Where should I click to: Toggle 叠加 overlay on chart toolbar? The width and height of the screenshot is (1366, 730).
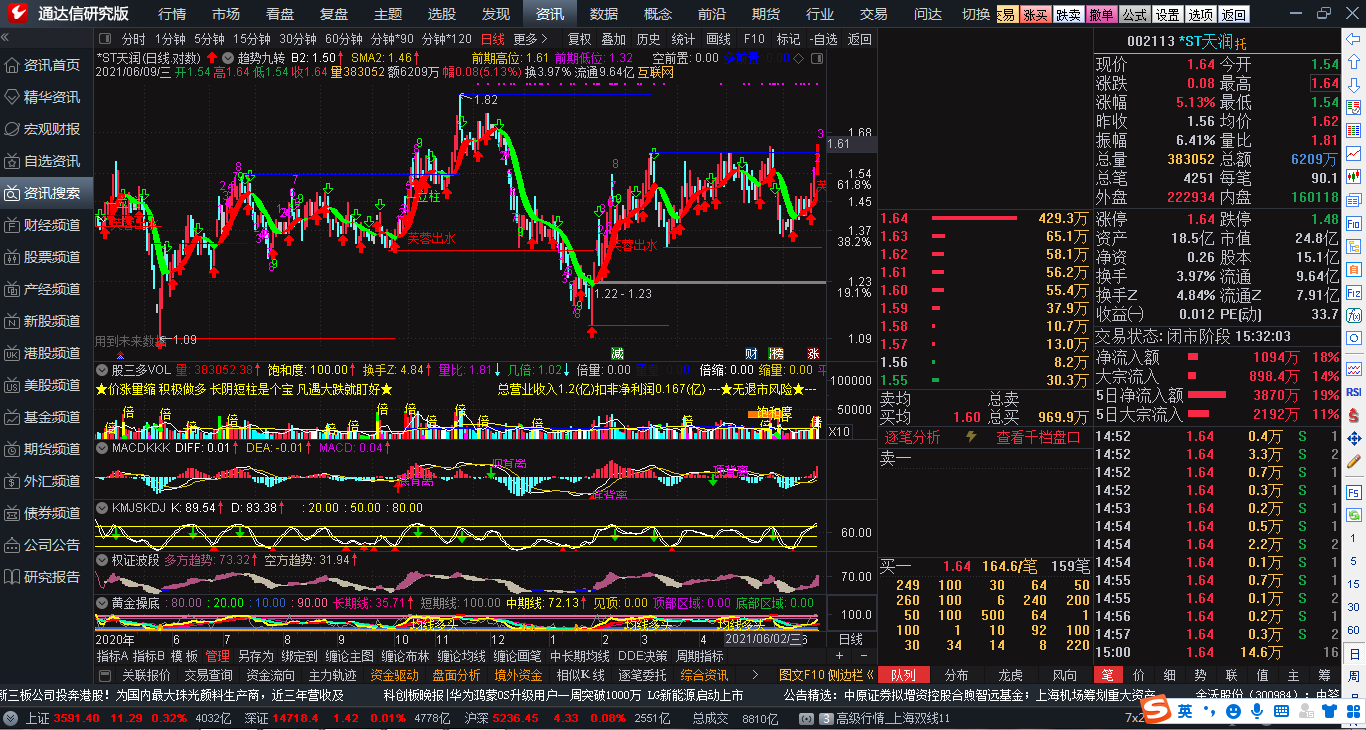pos(613,39)
